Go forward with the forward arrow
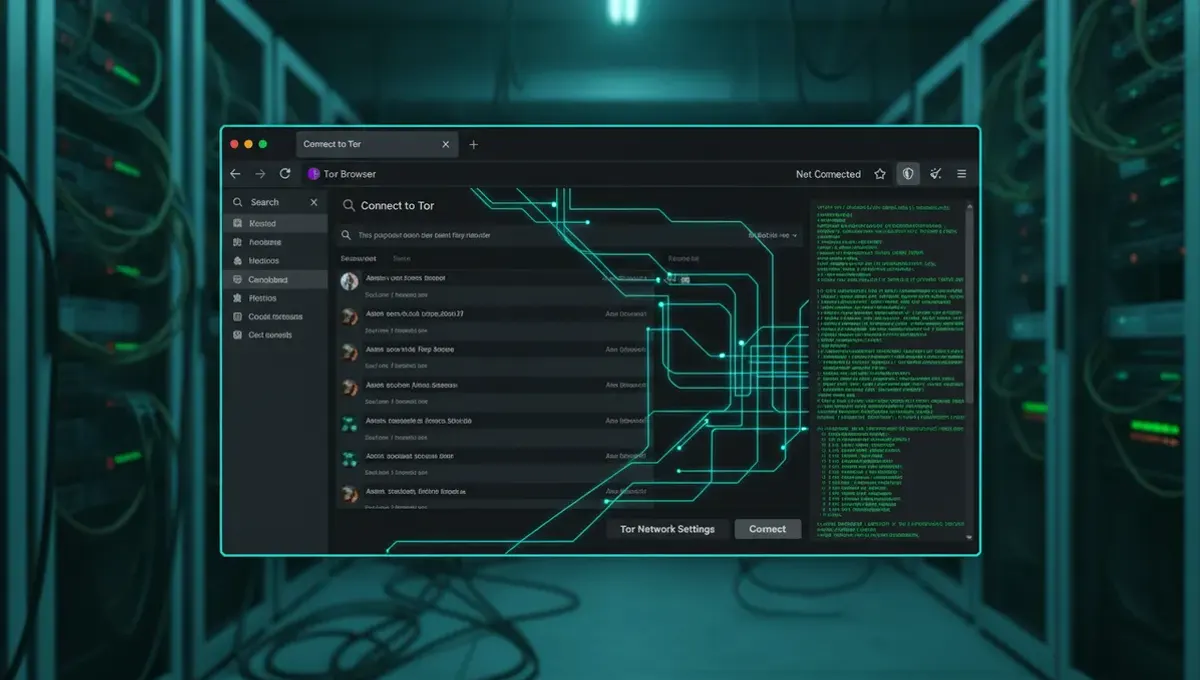 pyautogui.click(x=260, y=174)
